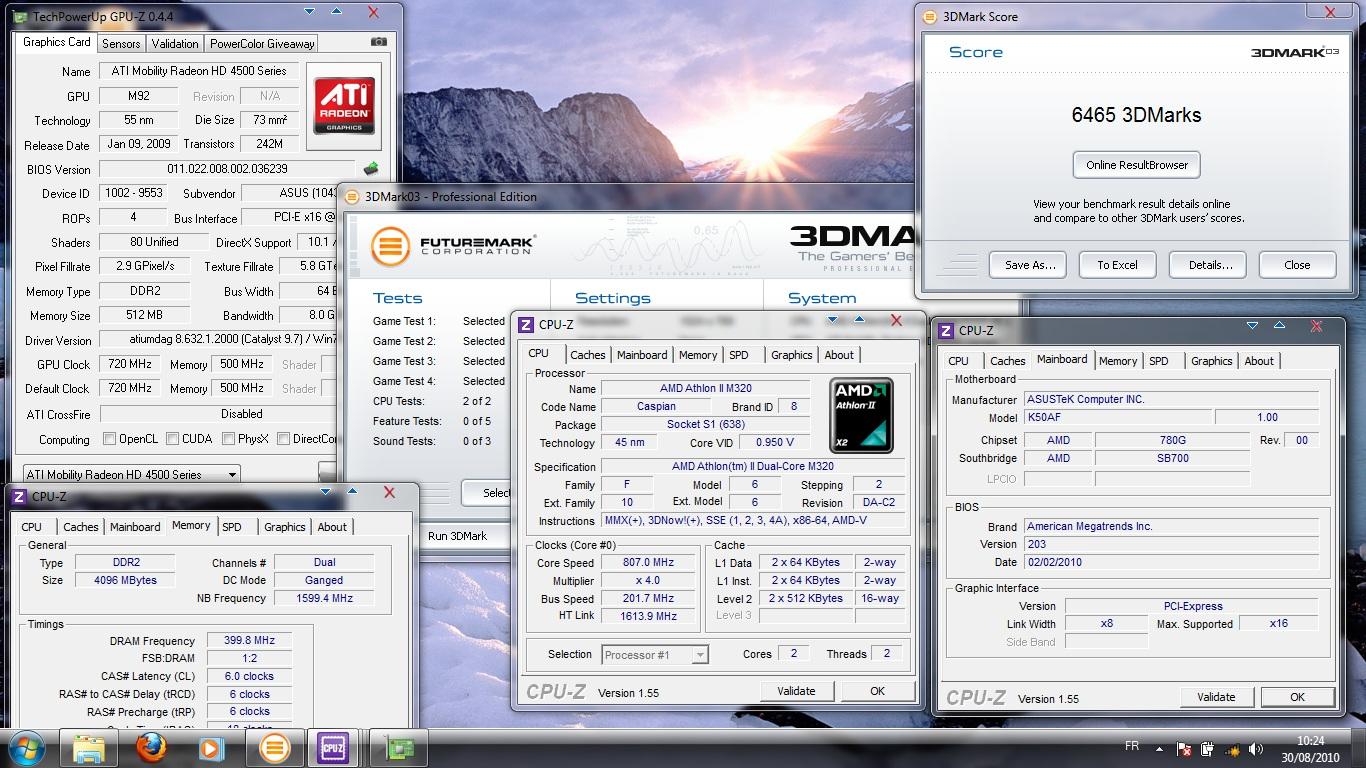
Task: Click the ATI Radeon logo in GPU-Z
Action: [345, 106]
